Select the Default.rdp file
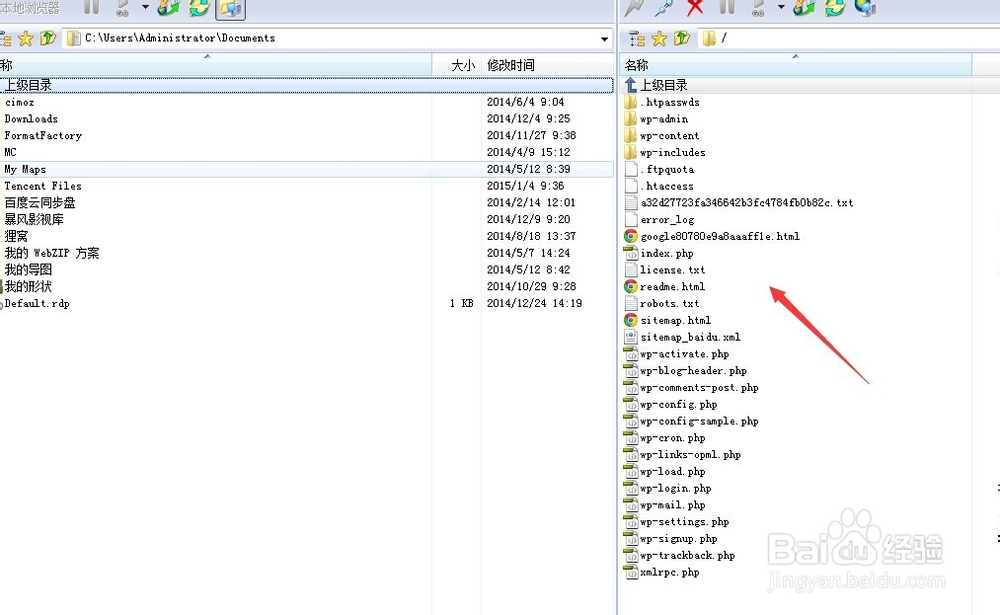 tap(36, 304)
